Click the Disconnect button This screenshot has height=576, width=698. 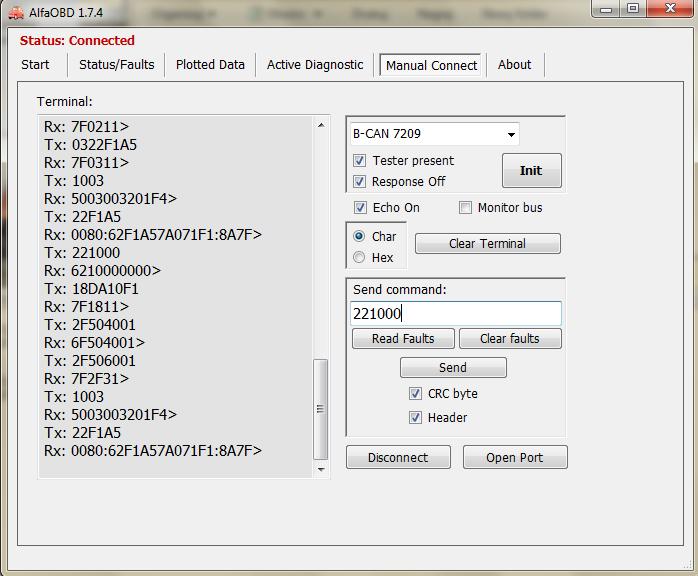(398, 457)
